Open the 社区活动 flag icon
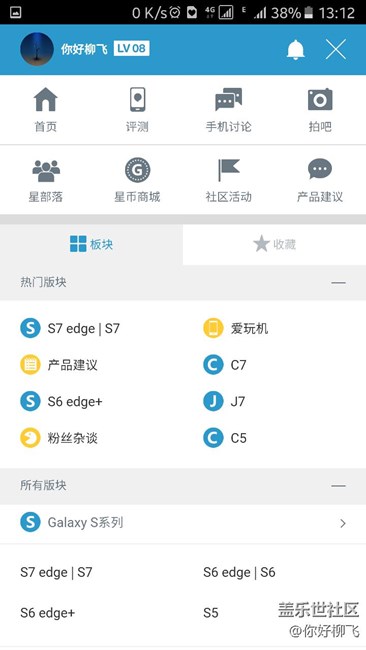Screen dimensions: 366x650 coord(229,170)
